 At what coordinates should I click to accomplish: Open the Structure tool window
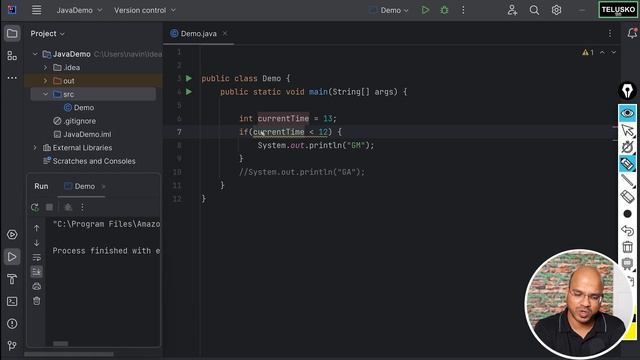(12, 56)
